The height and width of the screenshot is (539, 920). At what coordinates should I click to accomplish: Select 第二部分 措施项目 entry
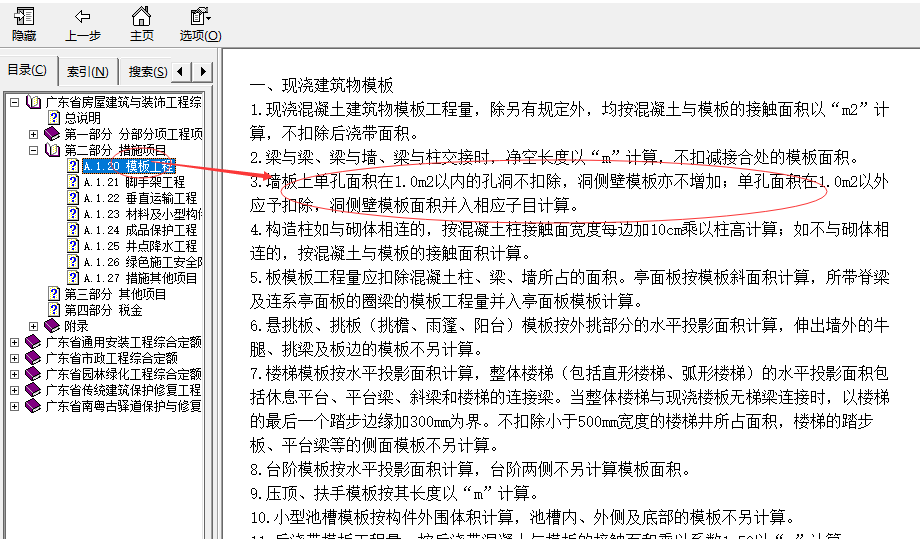[x=115, y=150]
